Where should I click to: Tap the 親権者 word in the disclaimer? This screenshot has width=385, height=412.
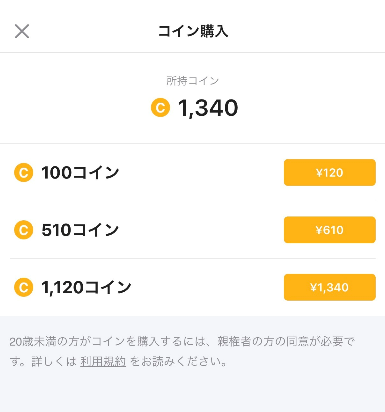pos(234,342)
